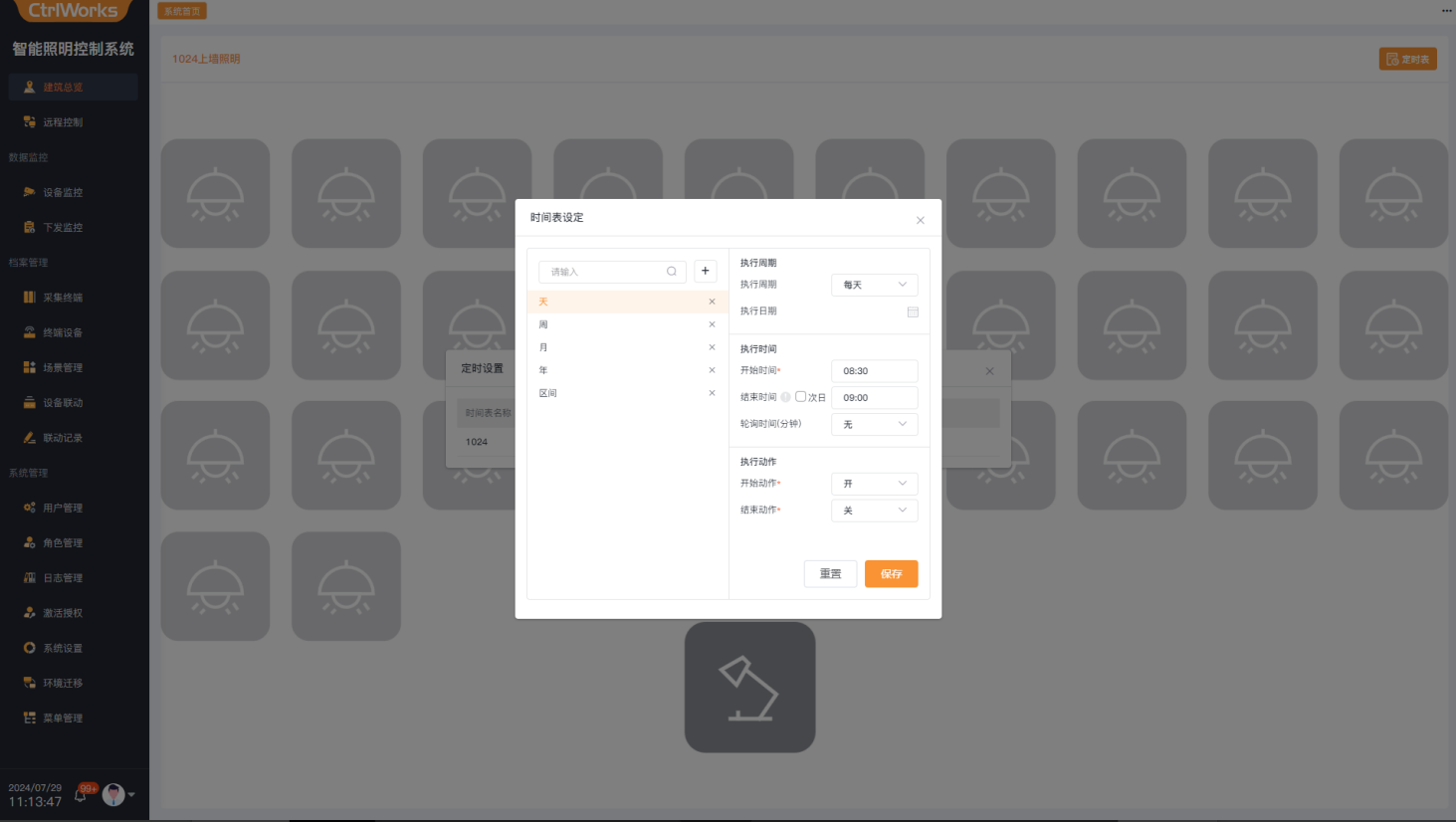Click the 保存 button

891,573
